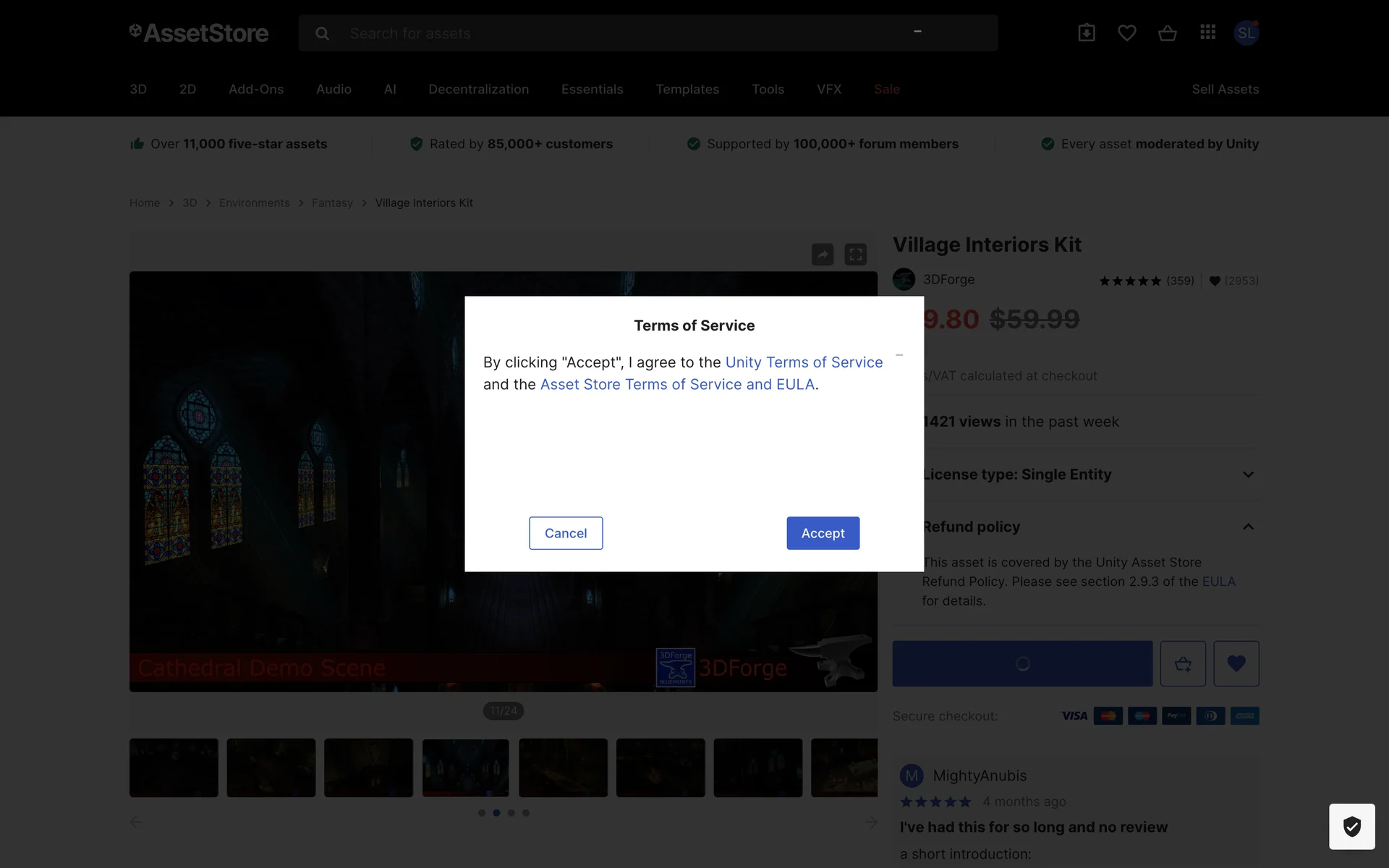Open the favorites heart icon in header

(x=1126, y=33)
